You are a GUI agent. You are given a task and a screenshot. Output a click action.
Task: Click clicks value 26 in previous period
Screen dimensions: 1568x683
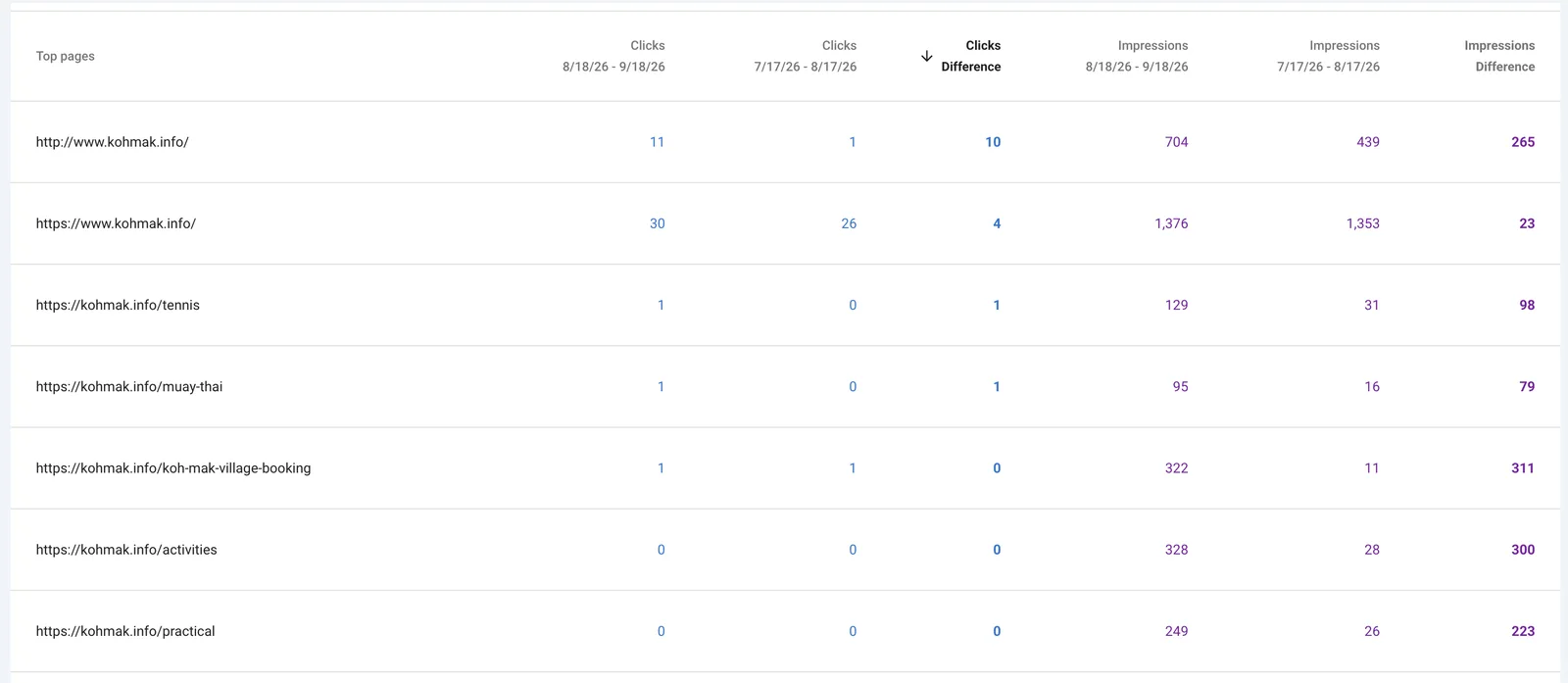849,223
